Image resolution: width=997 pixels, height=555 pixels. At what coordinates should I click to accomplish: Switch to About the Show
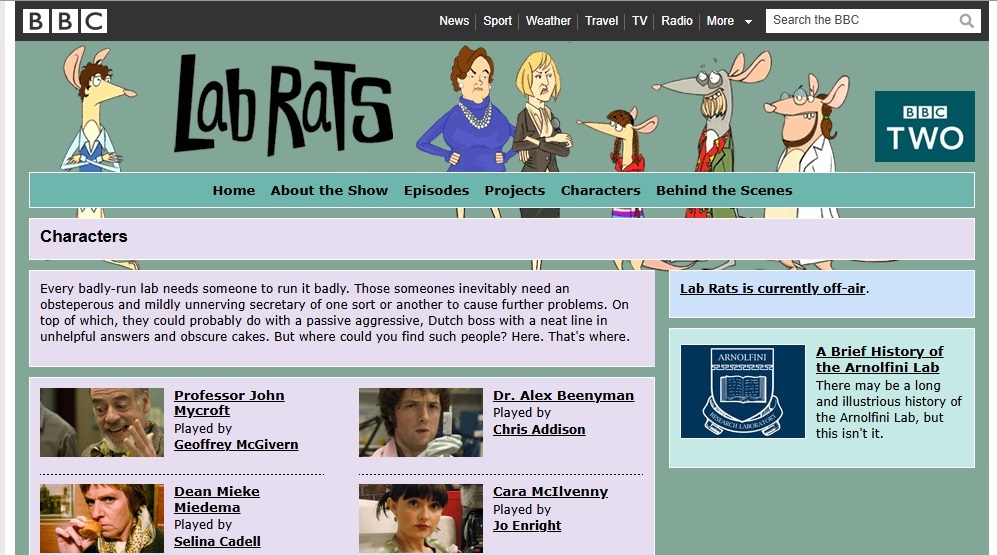[329, 190]
